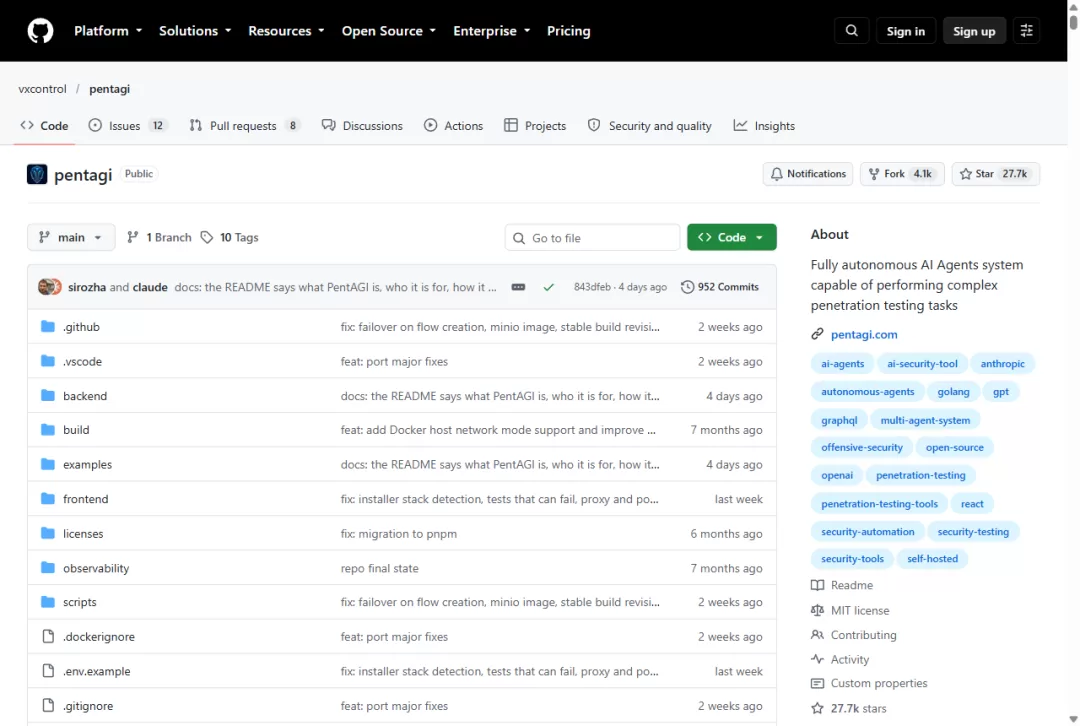Go to the Insights tab
Viewport: 1080px width, 726px height.
click(x=765, y=125)
